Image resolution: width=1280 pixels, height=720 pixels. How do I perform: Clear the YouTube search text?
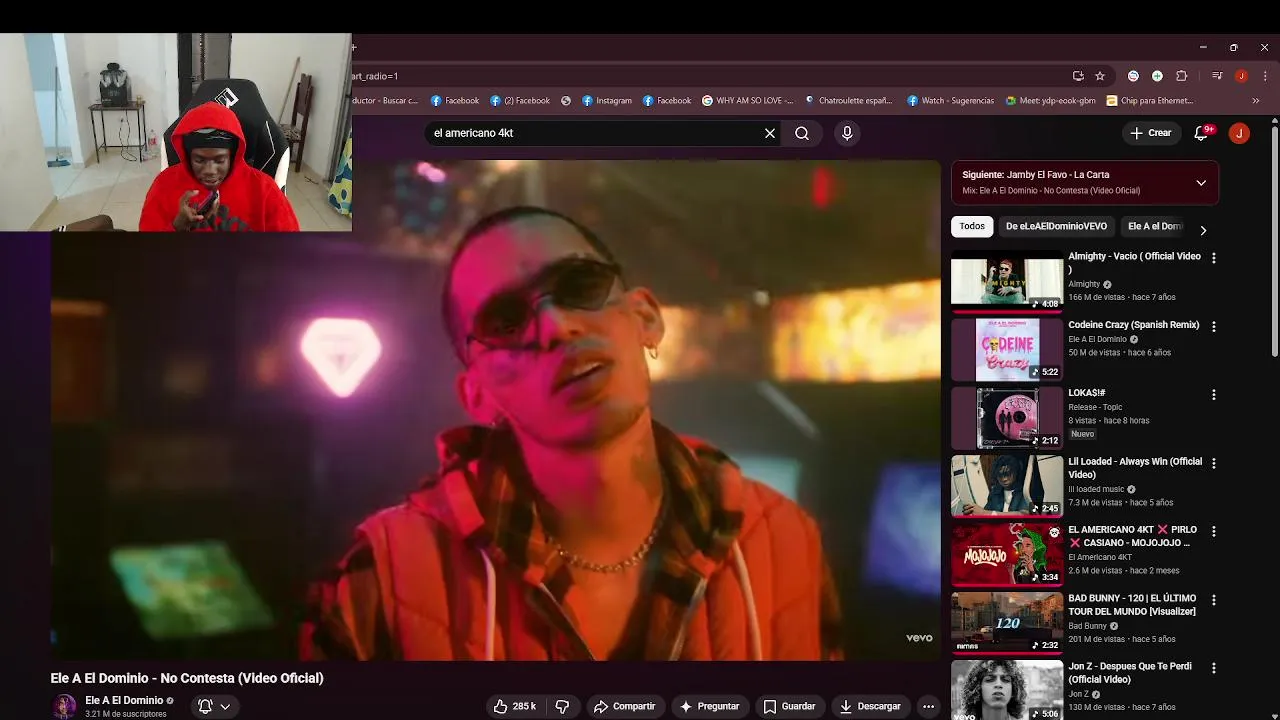(x=770, y=133)
